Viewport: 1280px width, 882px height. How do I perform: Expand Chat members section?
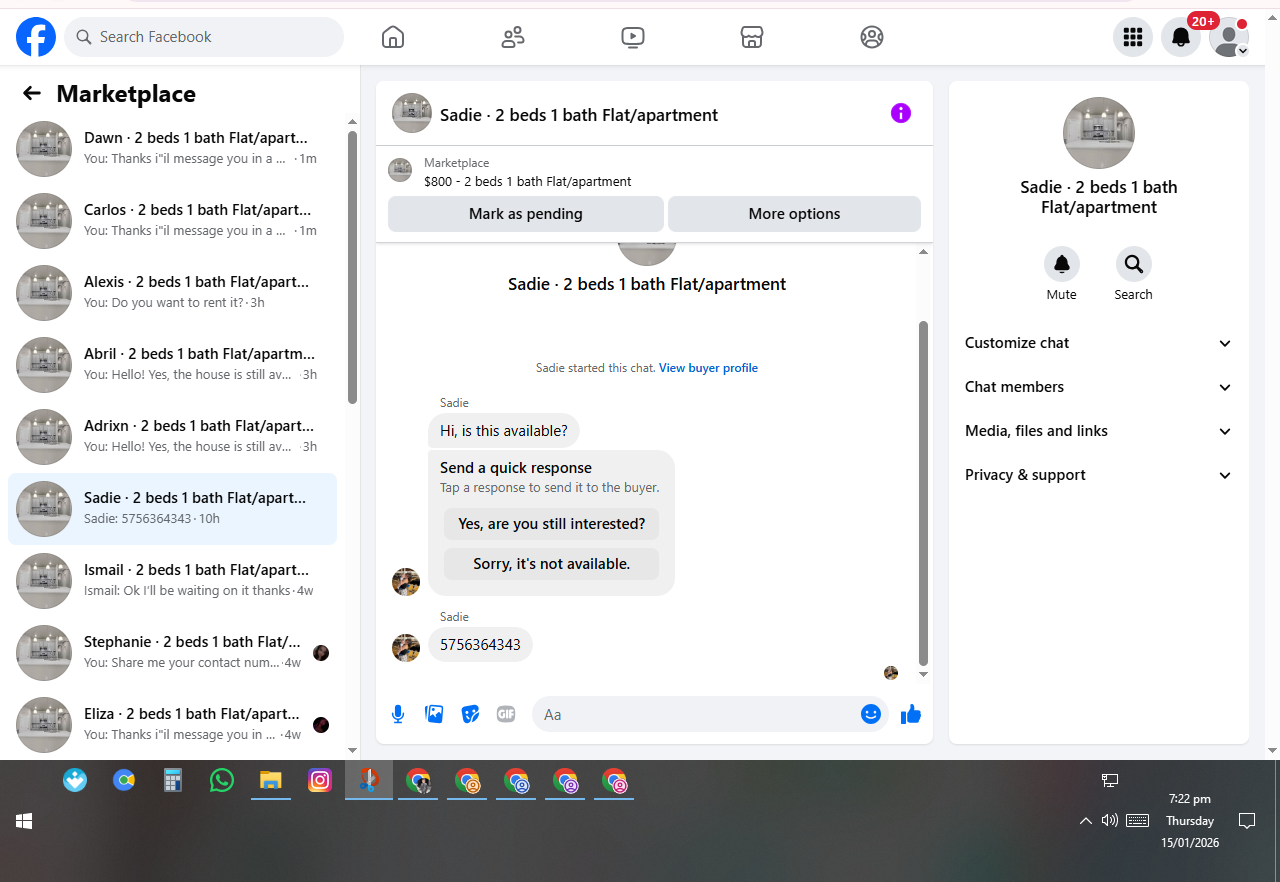tap(1098, 387)
